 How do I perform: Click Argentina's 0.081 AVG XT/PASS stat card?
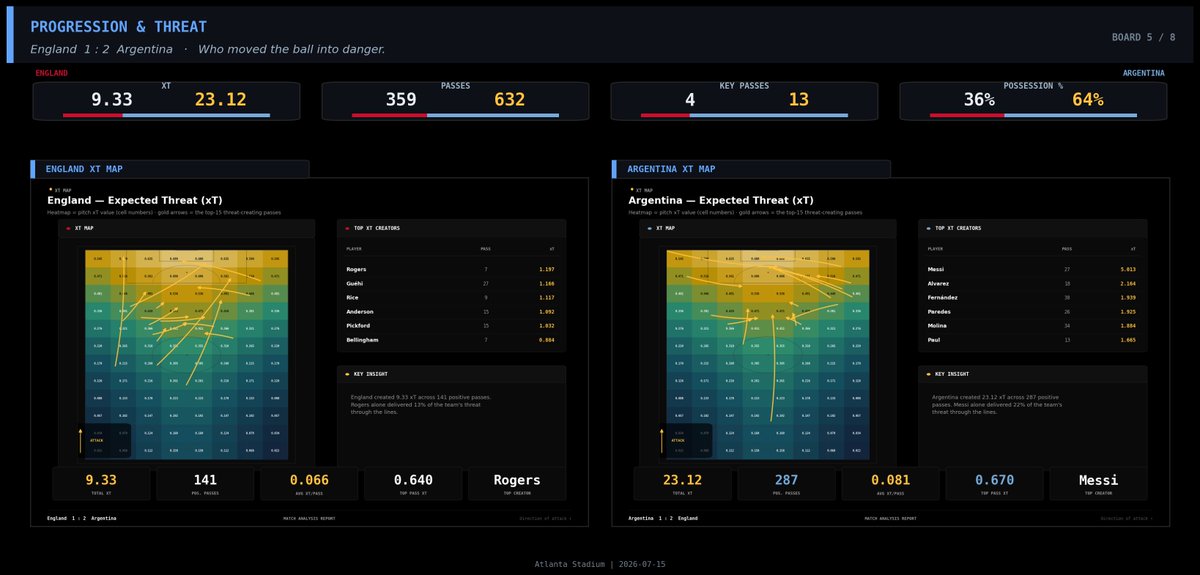click(890, 484)
